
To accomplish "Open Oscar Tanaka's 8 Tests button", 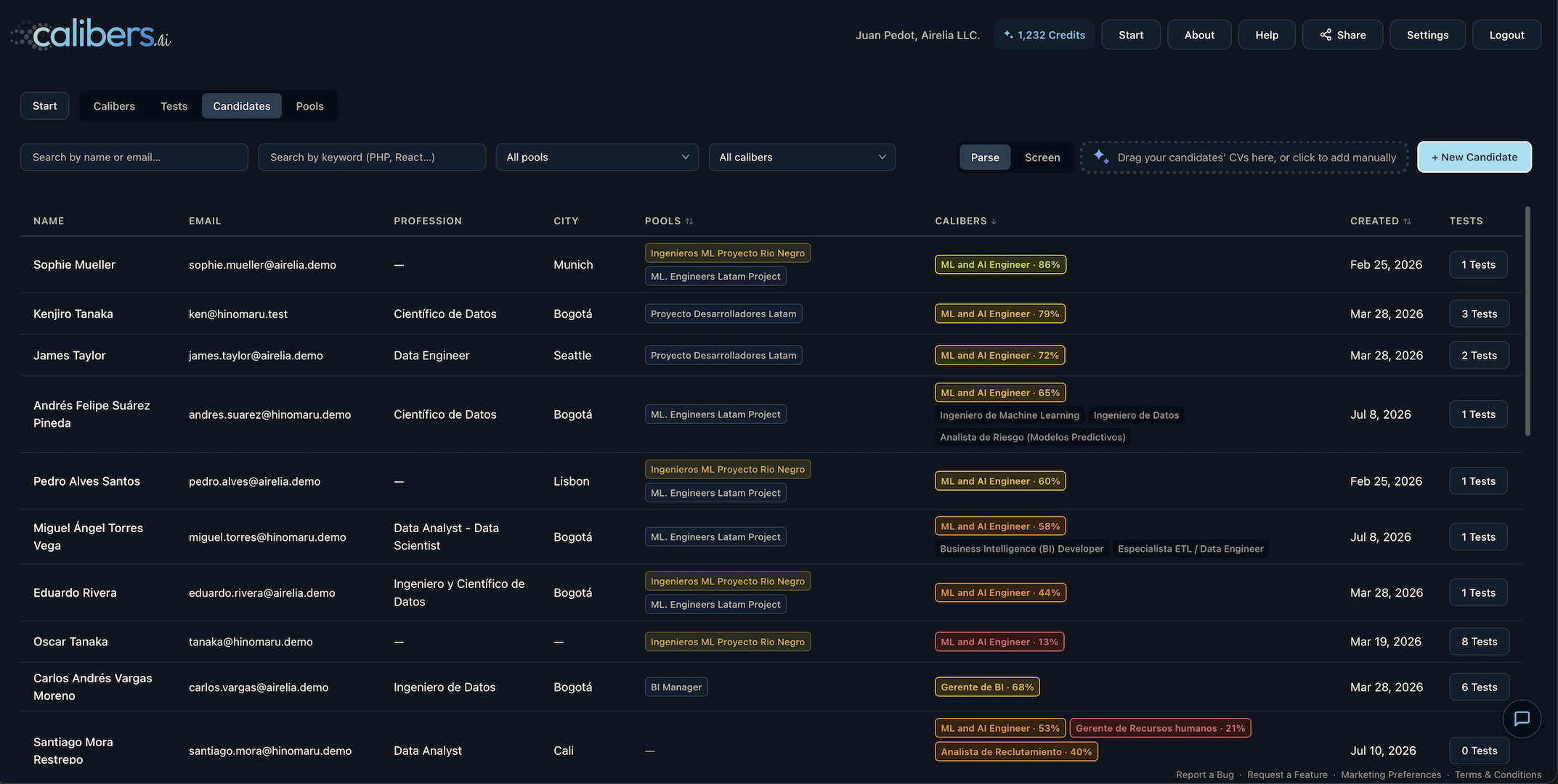I will [1479, 642].
